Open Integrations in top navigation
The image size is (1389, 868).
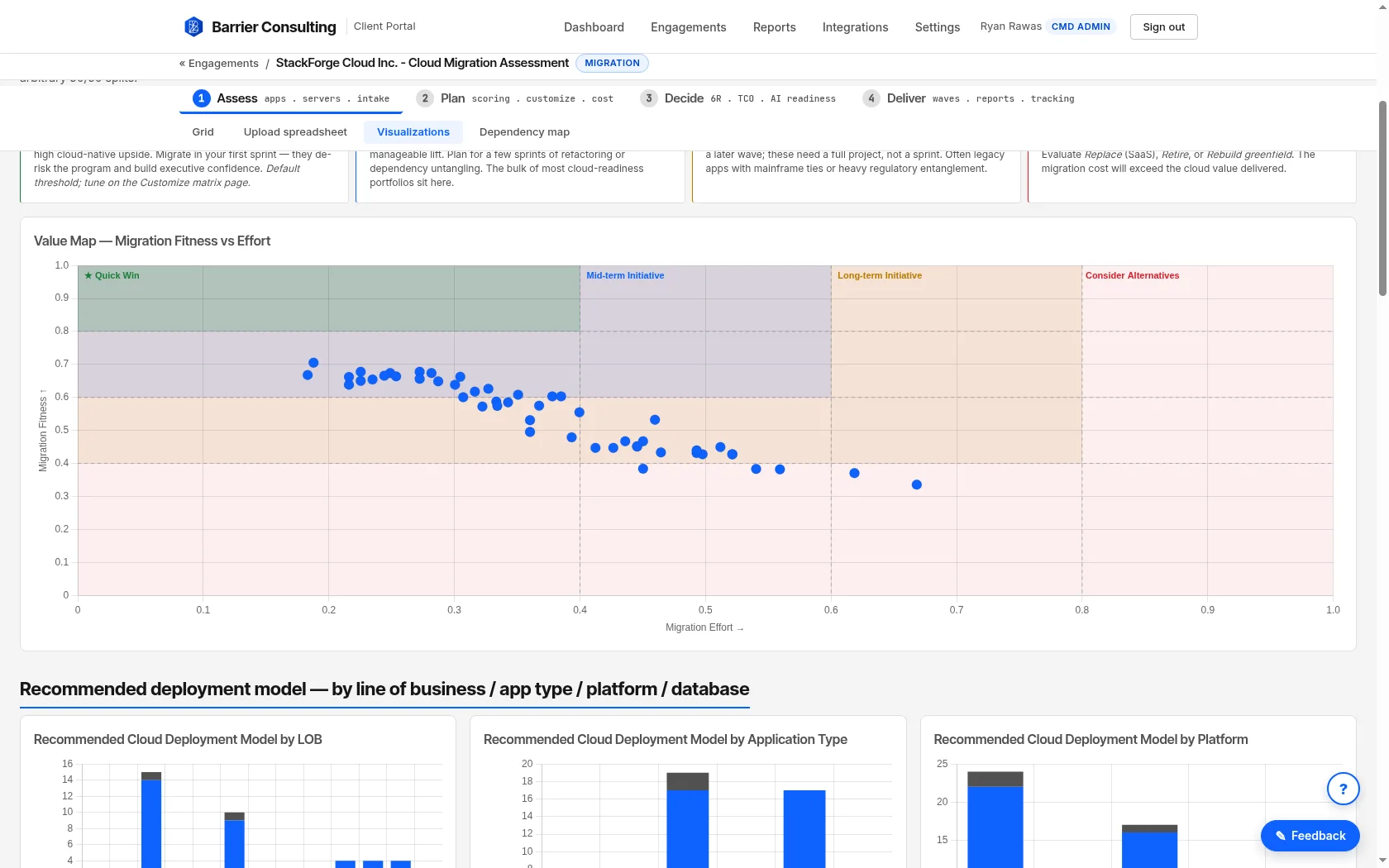click(855, 27)
